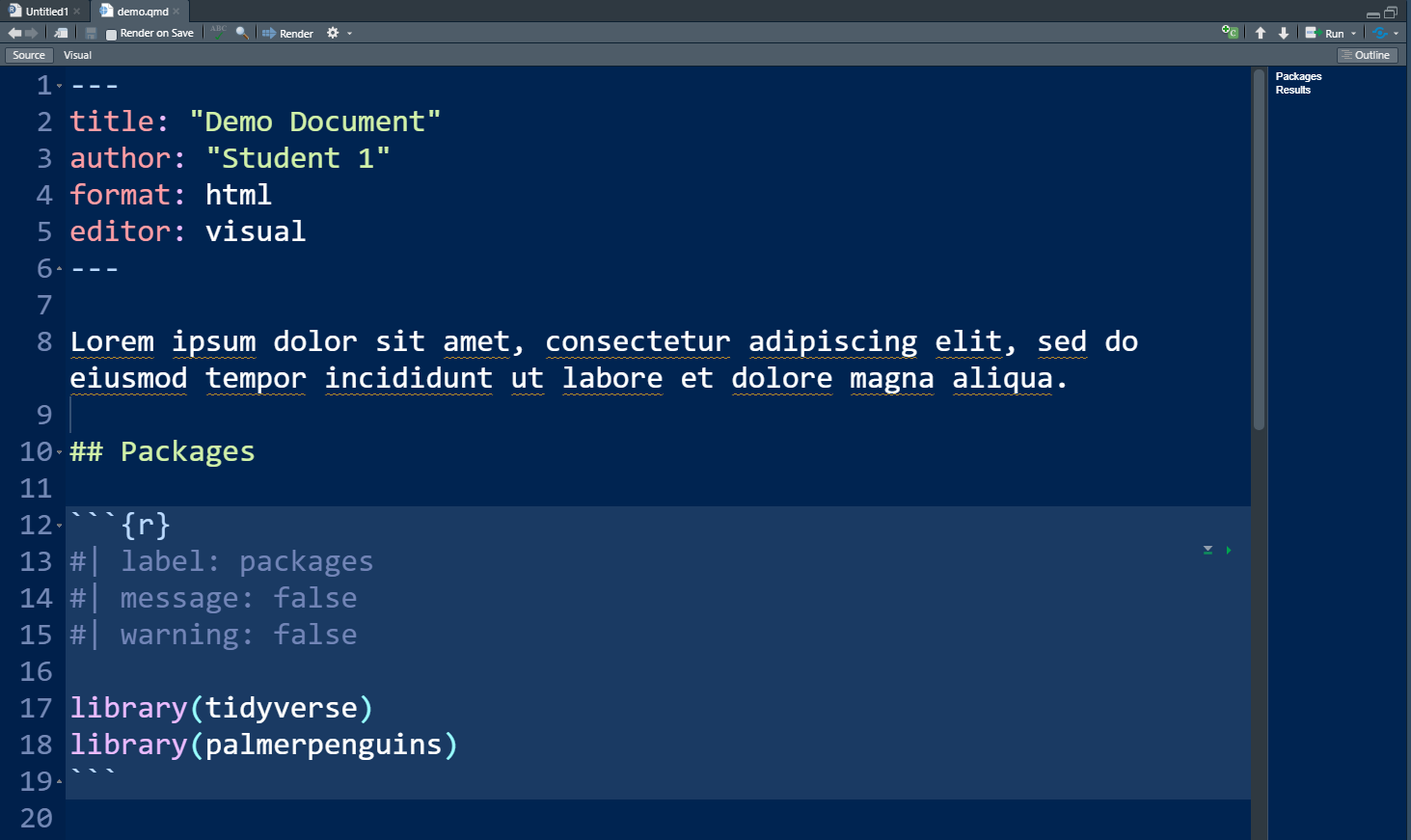Click the show in new window icon
The width and height of the screenshot is (1411, 840).
[62, 33]
